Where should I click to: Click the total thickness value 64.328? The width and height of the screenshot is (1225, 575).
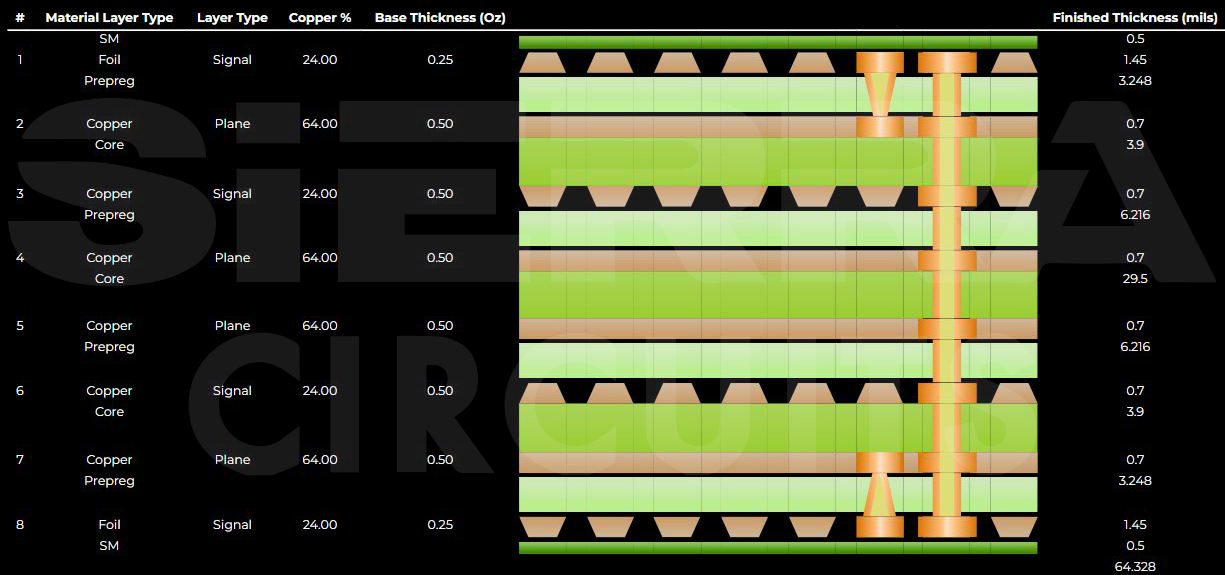click(x=1135, y=567)
